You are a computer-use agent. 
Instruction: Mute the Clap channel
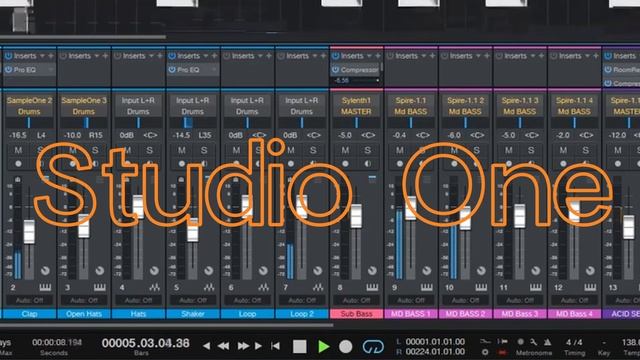(18, 150)
